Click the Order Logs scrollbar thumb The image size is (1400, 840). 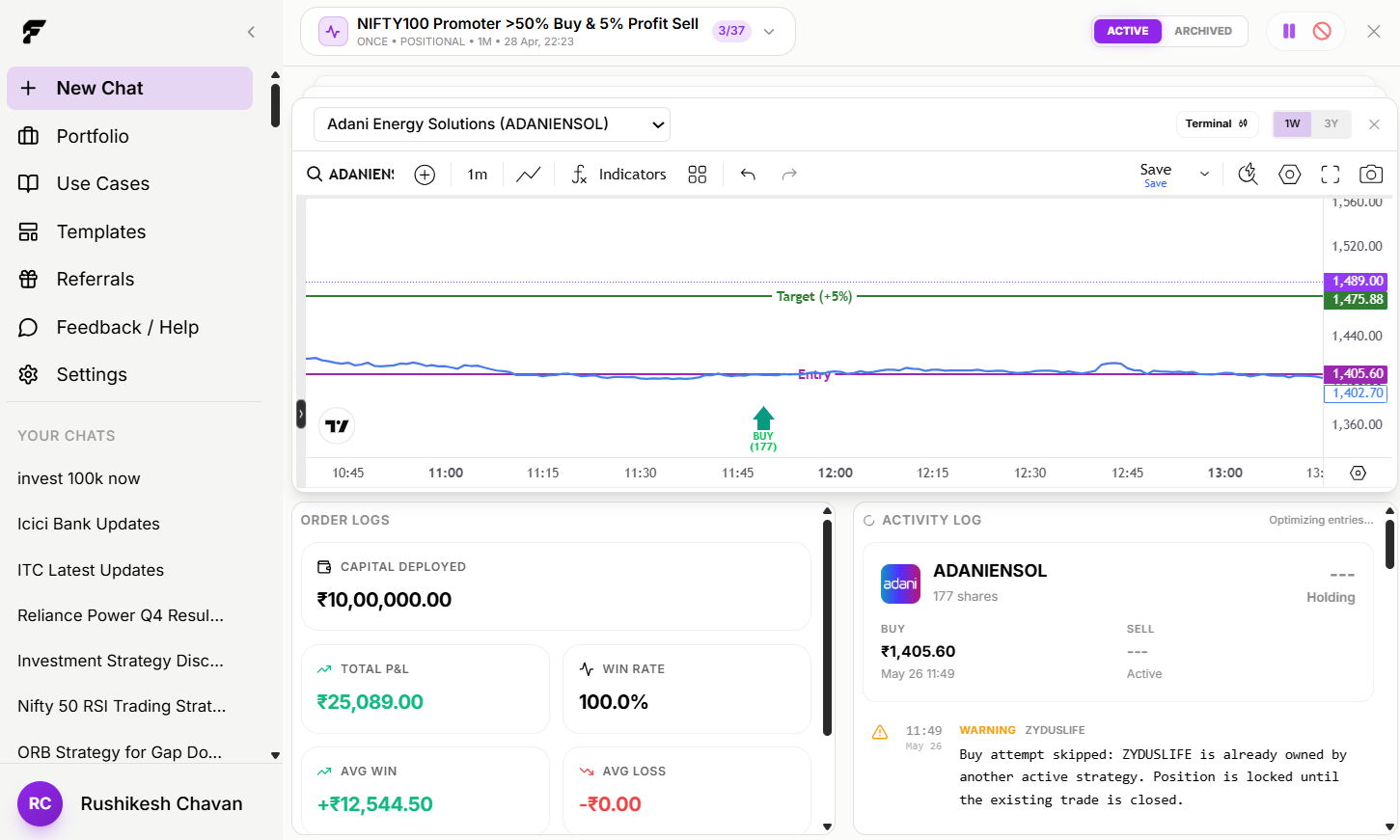pos(827,628)
